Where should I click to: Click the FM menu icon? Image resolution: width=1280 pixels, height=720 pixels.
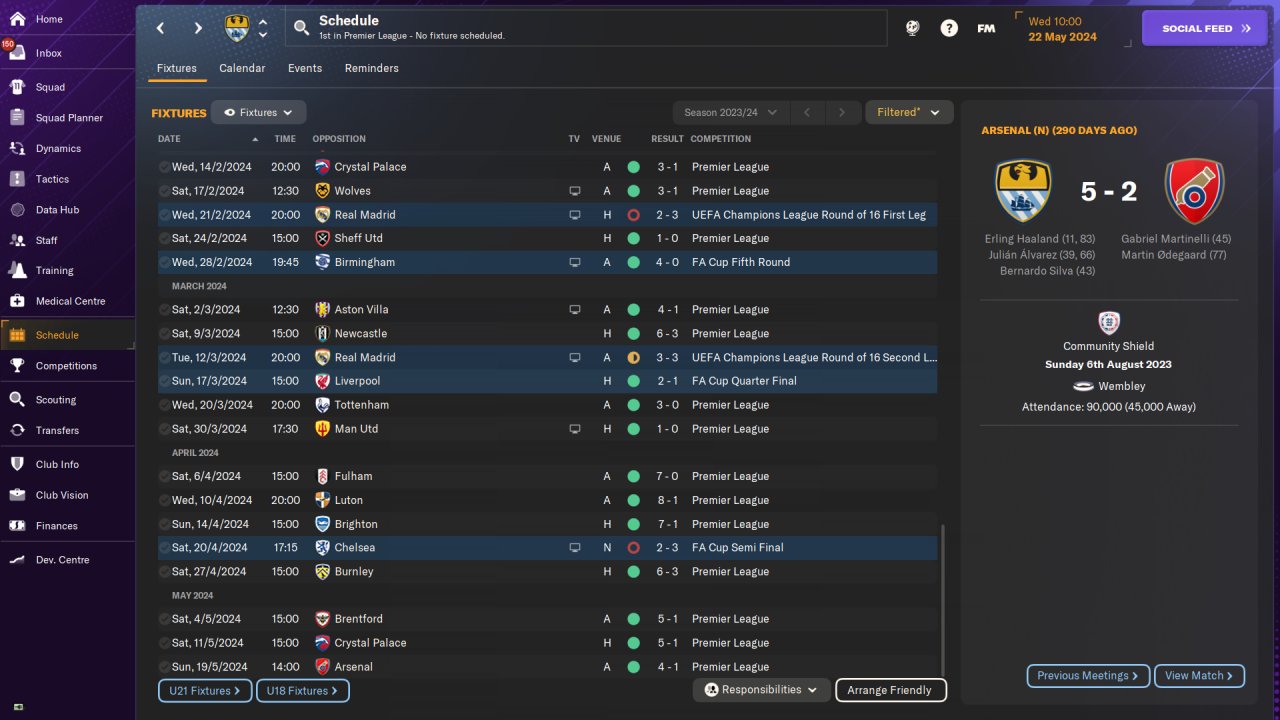[x=986, y=28]
